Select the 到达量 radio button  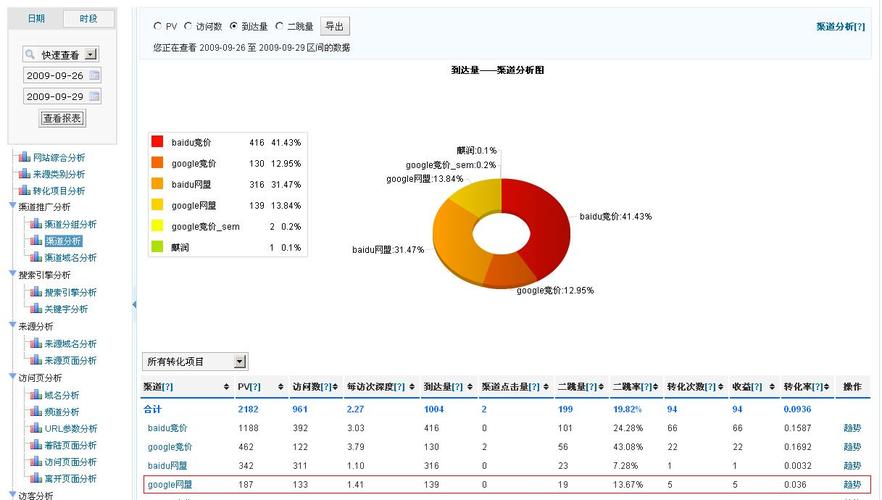[x=234, y=26]
